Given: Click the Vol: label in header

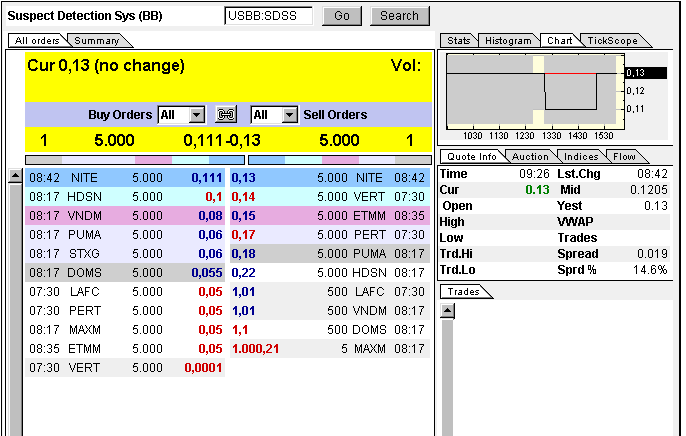Looking at the screenshot, I should tap(406, 66).
